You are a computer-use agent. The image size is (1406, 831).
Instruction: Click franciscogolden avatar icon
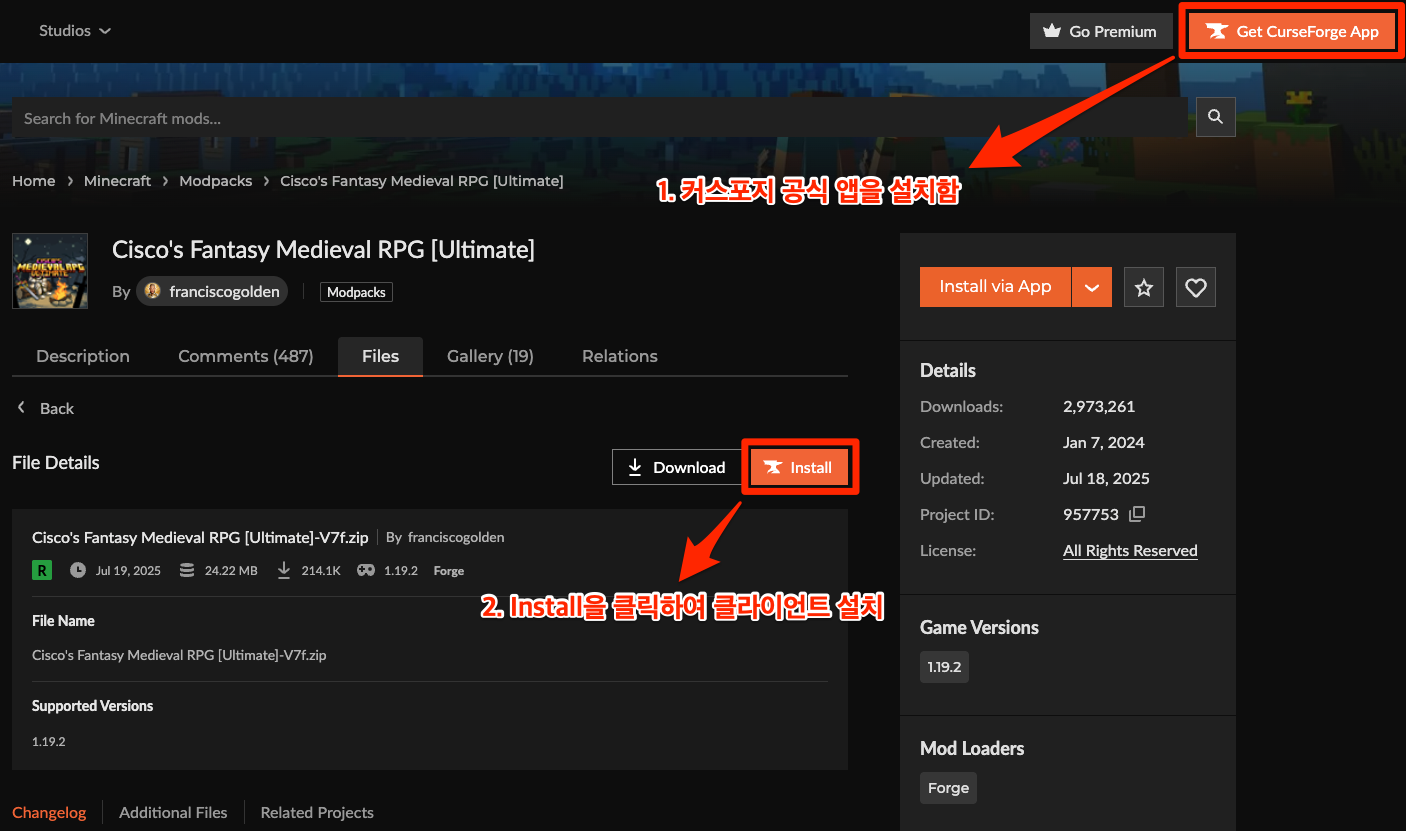[152, 291]
